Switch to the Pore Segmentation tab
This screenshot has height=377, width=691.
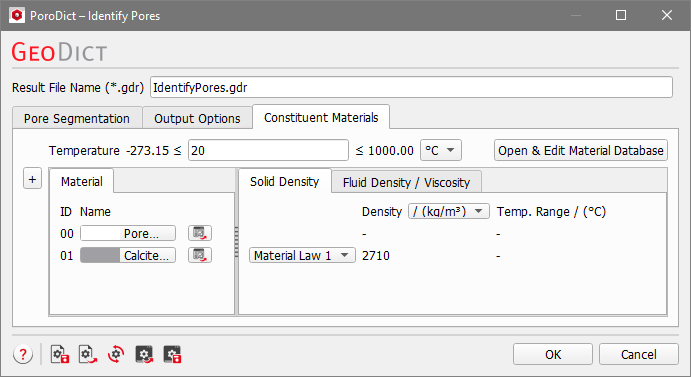[77, 118]
